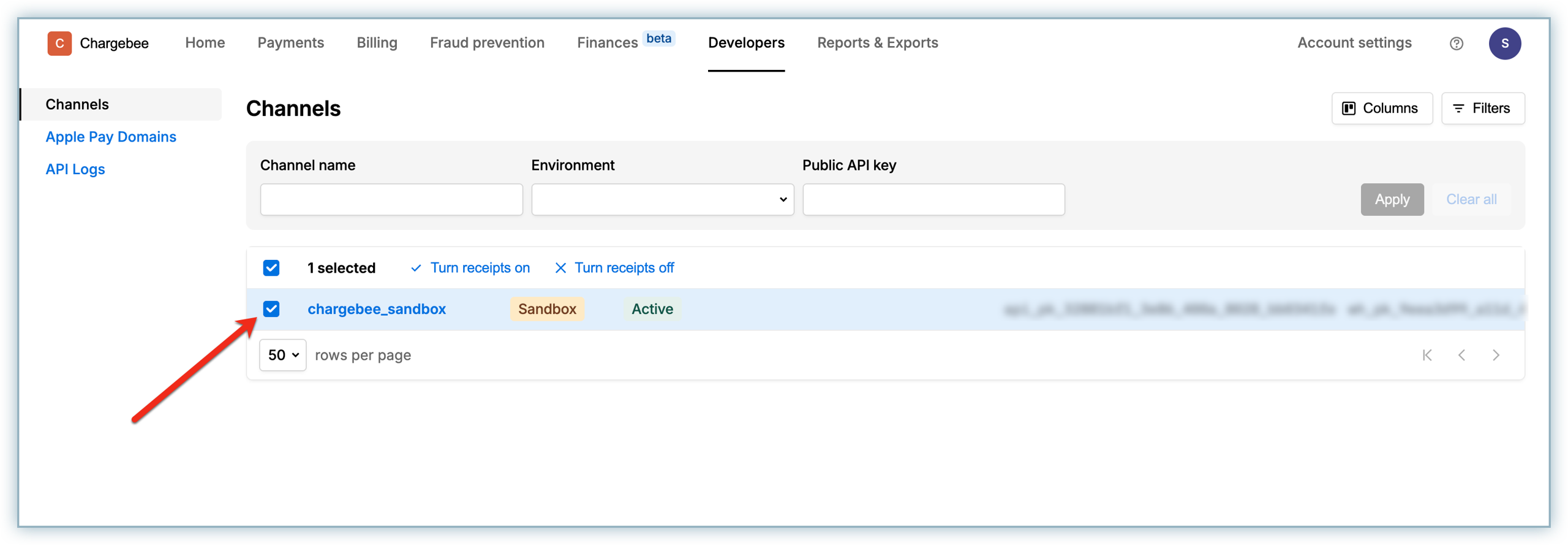Go to the first page of results
Screen dimensions: 1568x545
[1427, 355]
